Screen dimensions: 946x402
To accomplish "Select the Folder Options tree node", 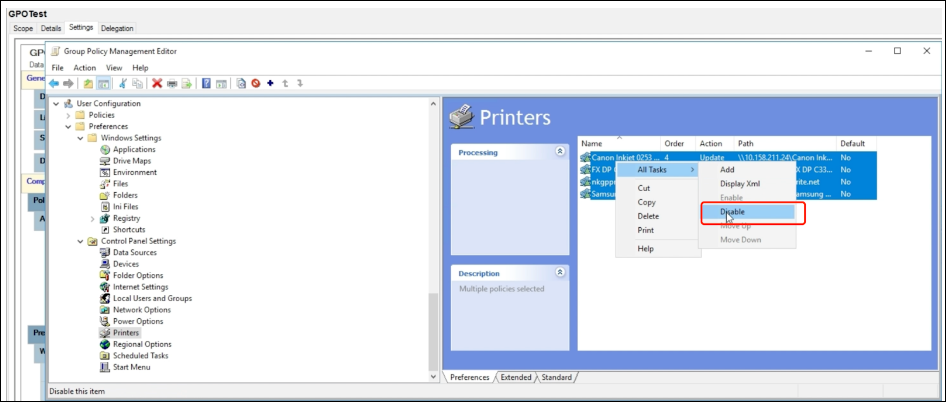I will (x=138, y=275).
